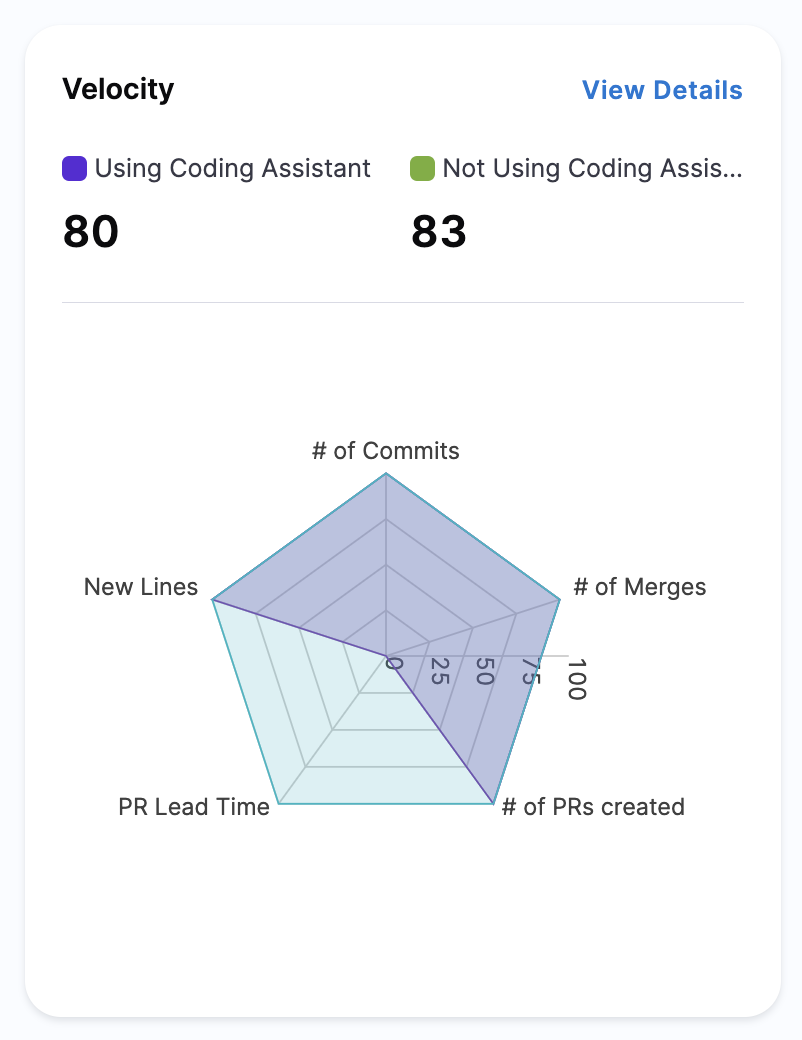This screenshot has height=1040, width=802.
Task: Select the score value 80
Action: click(91, 232)
